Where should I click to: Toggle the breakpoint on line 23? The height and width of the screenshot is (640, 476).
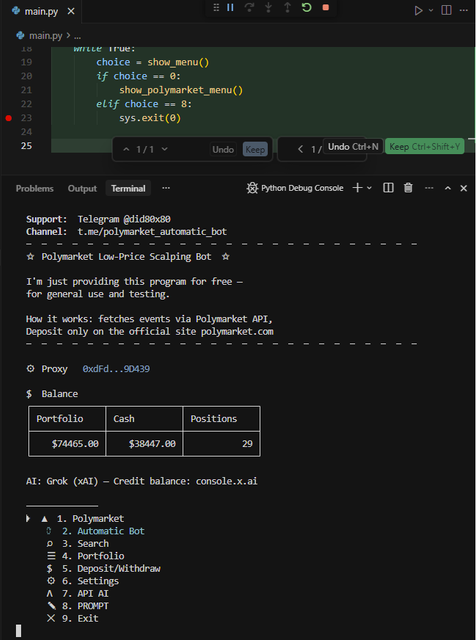click(9, 118)
